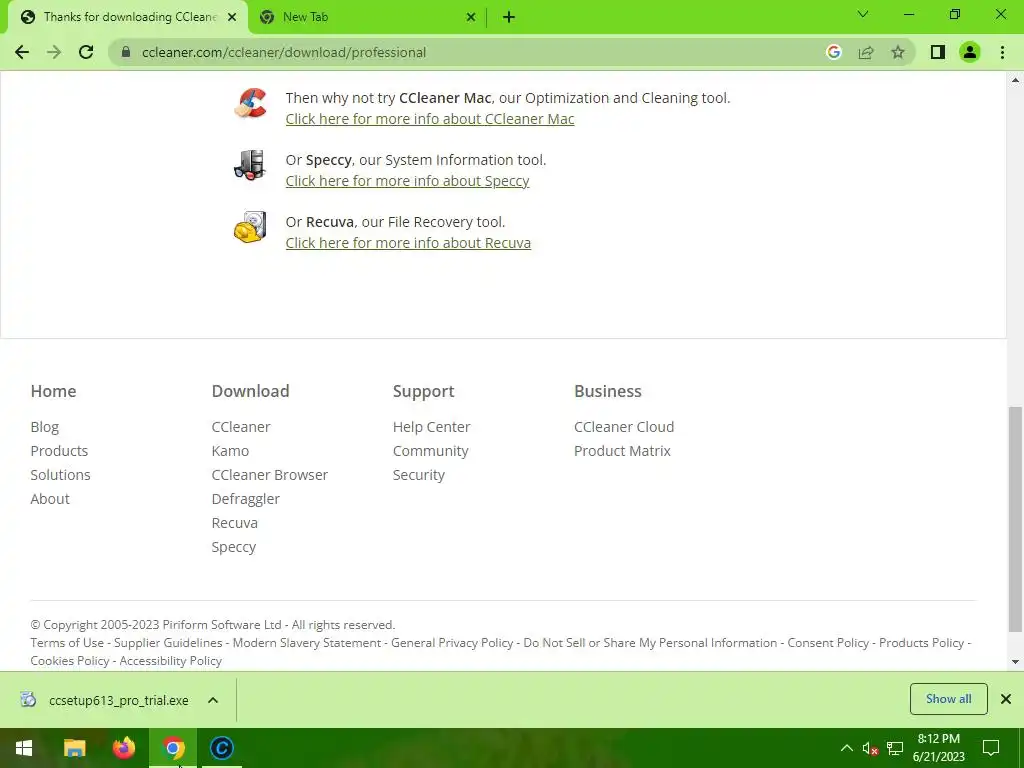Click the Support footer heading

[423, 391]
